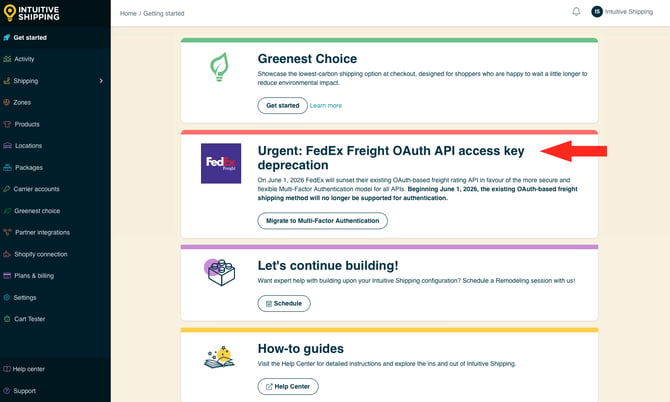Open notifications bell
Viewport: 670px width, 402px height.
click(576, 12)
